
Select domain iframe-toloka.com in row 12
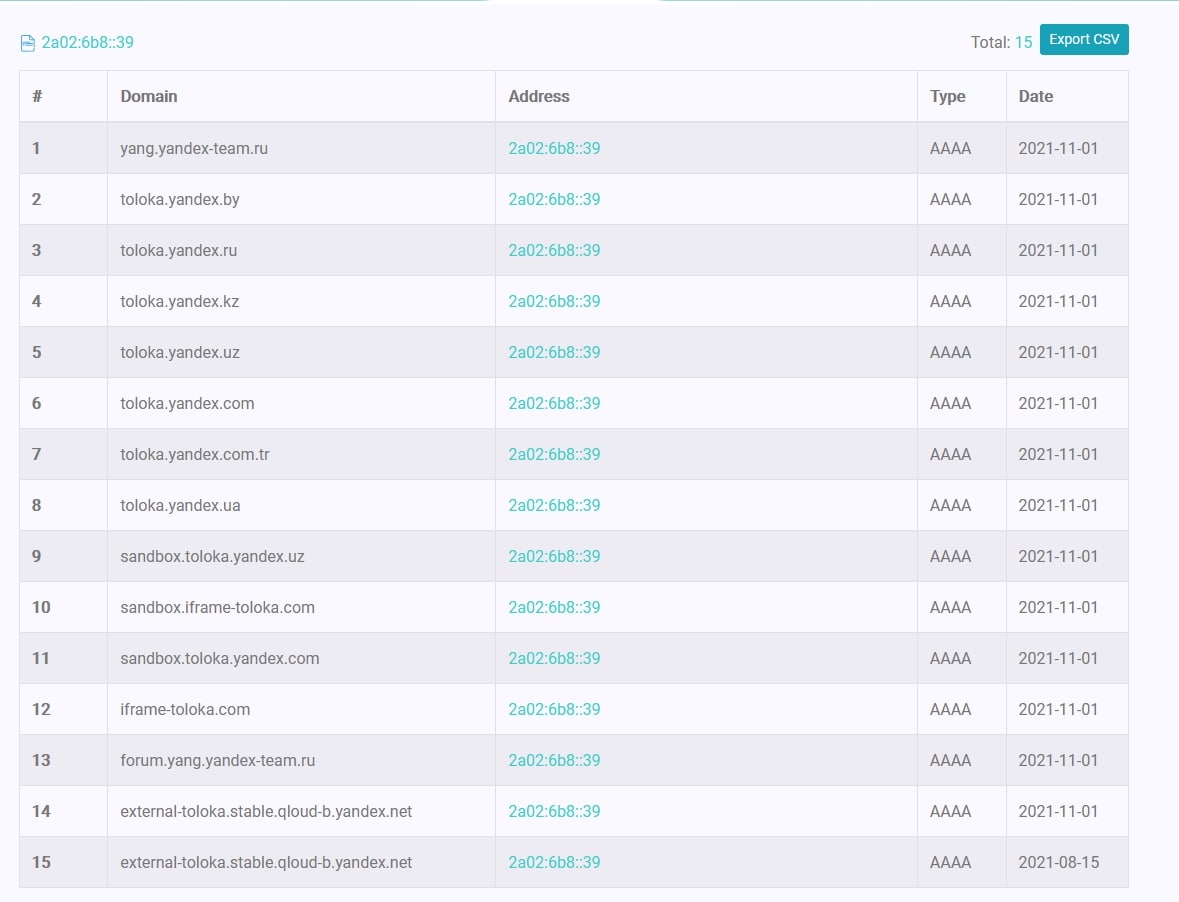[x=185, y=710]
